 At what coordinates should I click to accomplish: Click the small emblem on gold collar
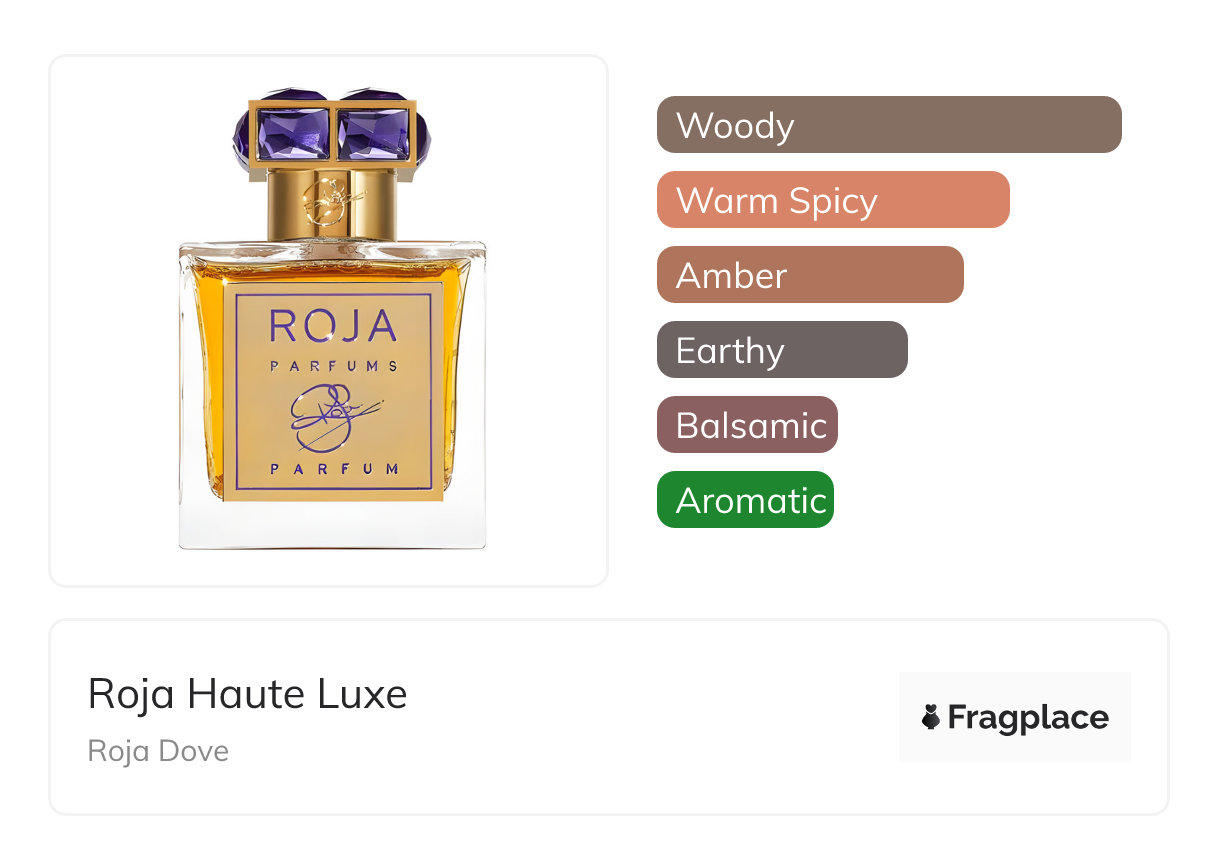click(331, 201)
